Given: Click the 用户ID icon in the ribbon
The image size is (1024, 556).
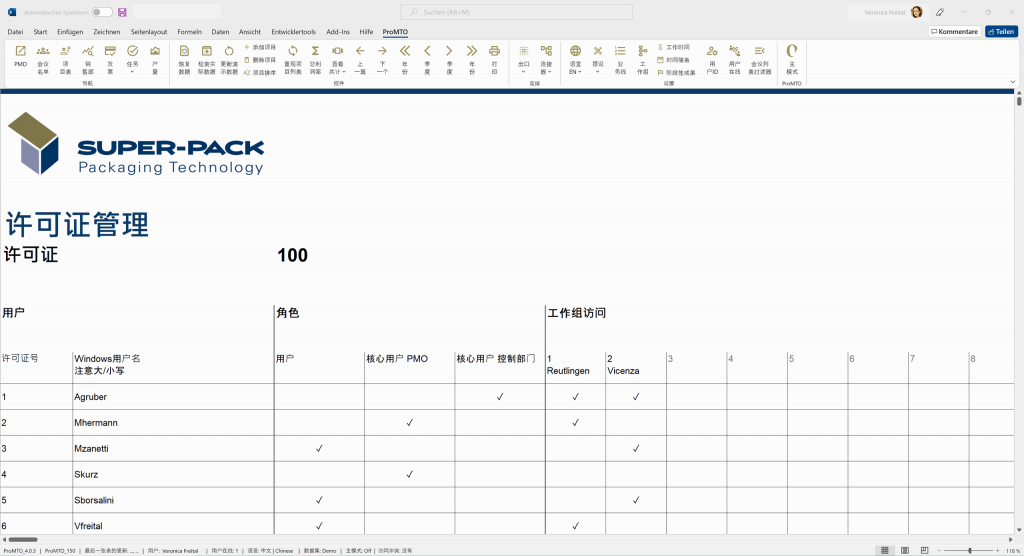Looking at the screenshot, I should coord(712,56).
